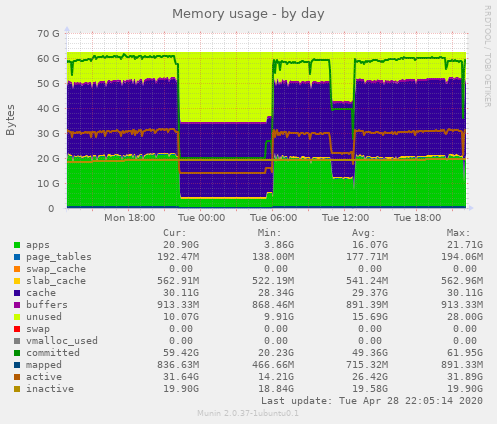Click the inactive average value 19.58G

[x=370, y=389]
